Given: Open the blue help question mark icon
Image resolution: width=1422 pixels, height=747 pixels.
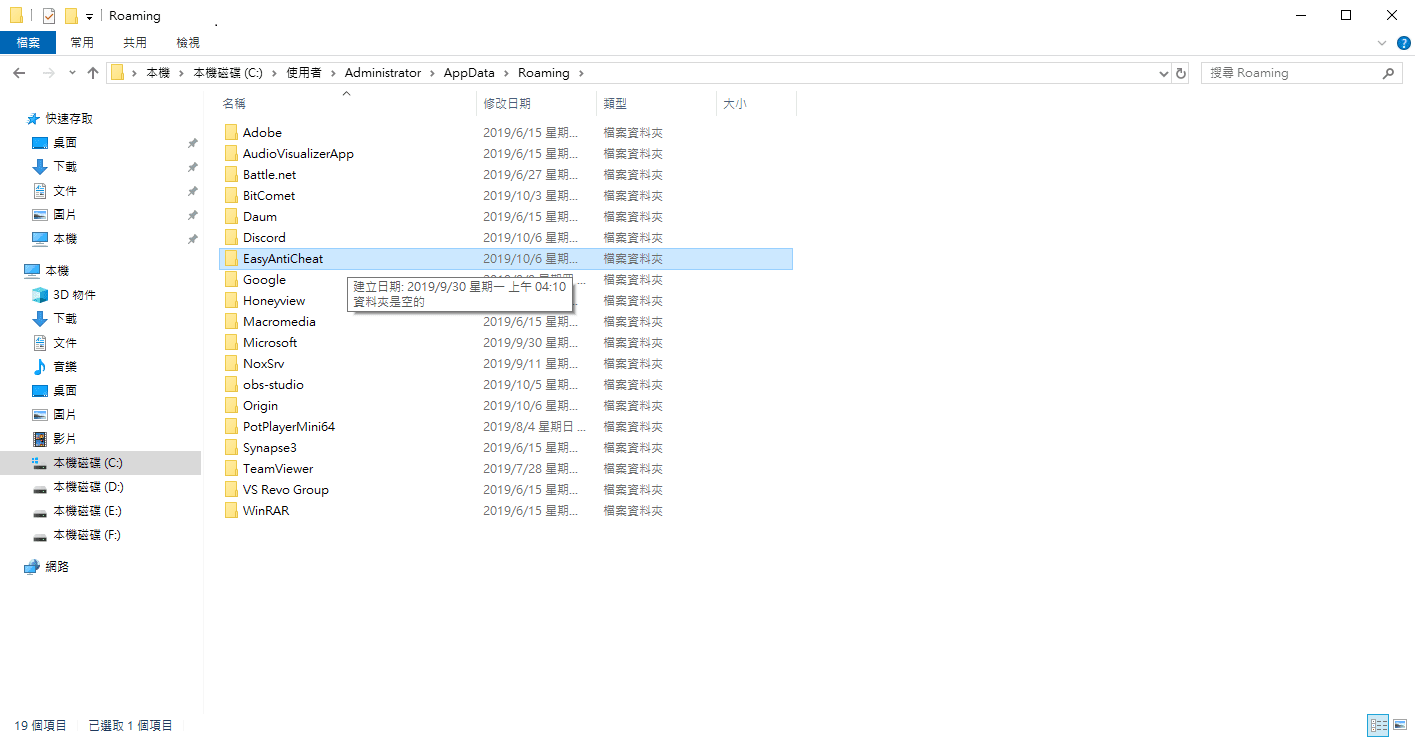Looking at the screenshot, I should click(x=1404, y=43).
